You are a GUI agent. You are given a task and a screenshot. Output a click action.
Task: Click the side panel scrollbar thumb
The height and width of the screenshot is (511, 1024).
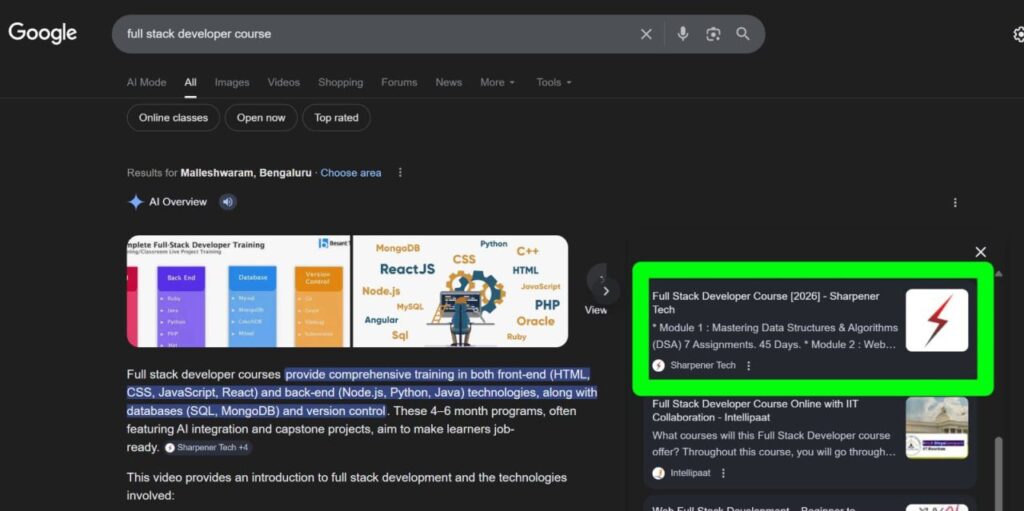[x=998, y=474]
